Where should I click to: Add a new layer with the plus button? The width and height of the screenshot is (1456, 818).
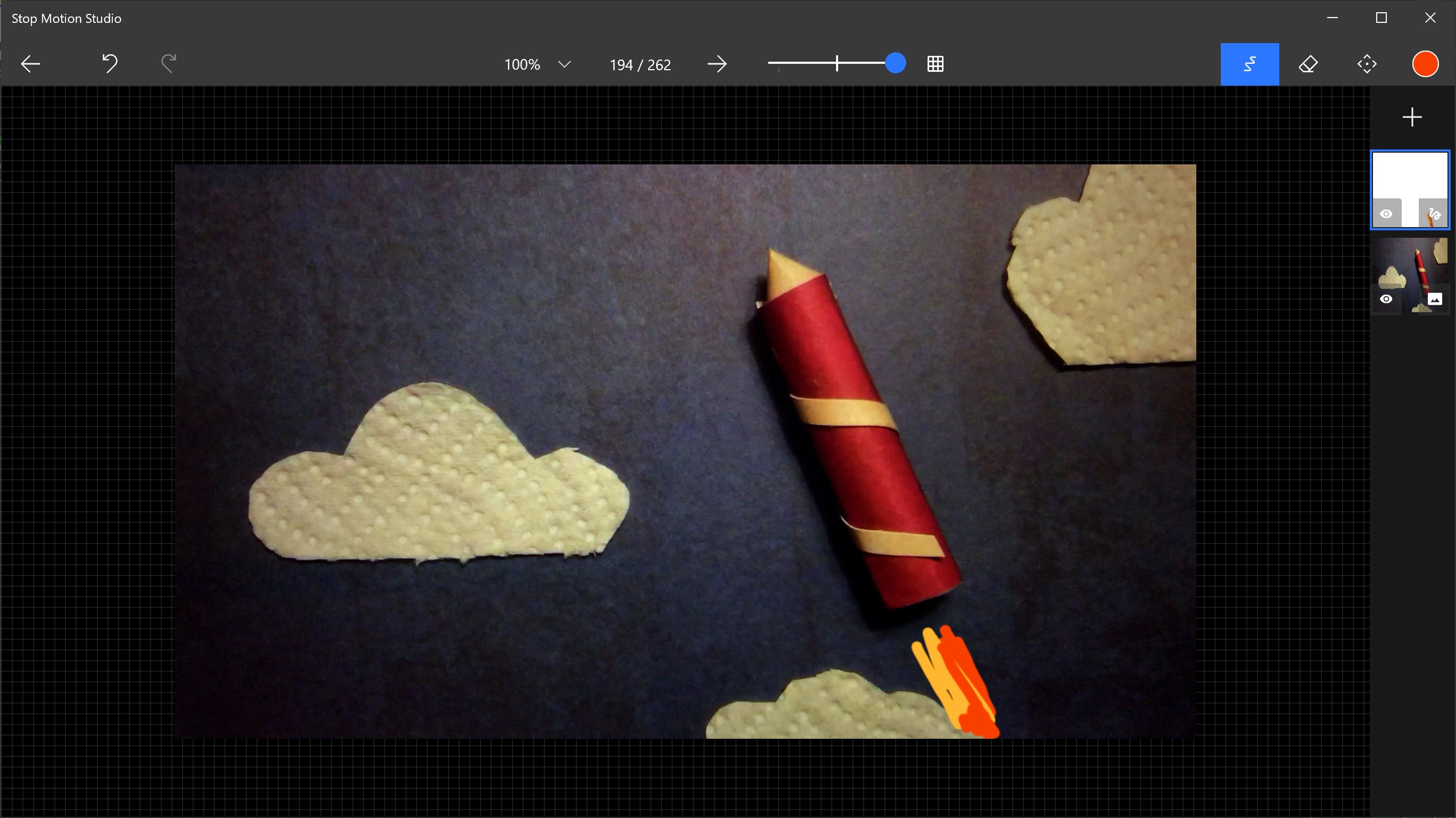tap(1411, 117)
